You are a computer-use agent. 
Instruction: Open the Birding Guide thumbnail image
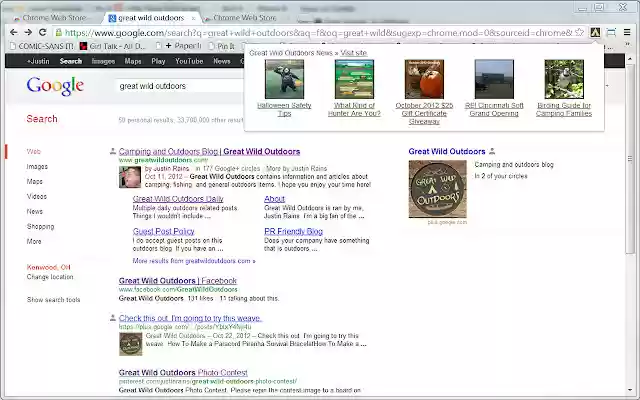(564, 79)
